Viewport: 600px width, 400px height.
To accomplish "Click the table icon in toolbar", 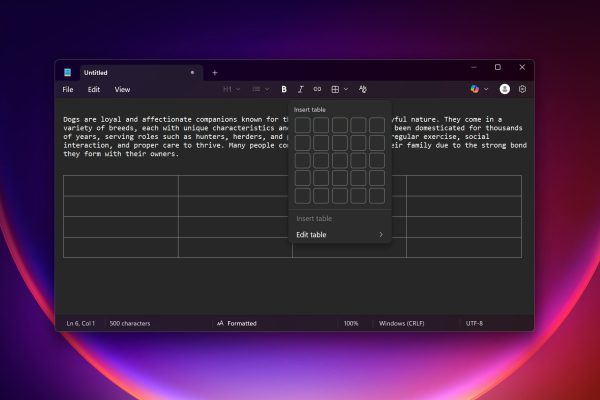I will pos(336,89).
